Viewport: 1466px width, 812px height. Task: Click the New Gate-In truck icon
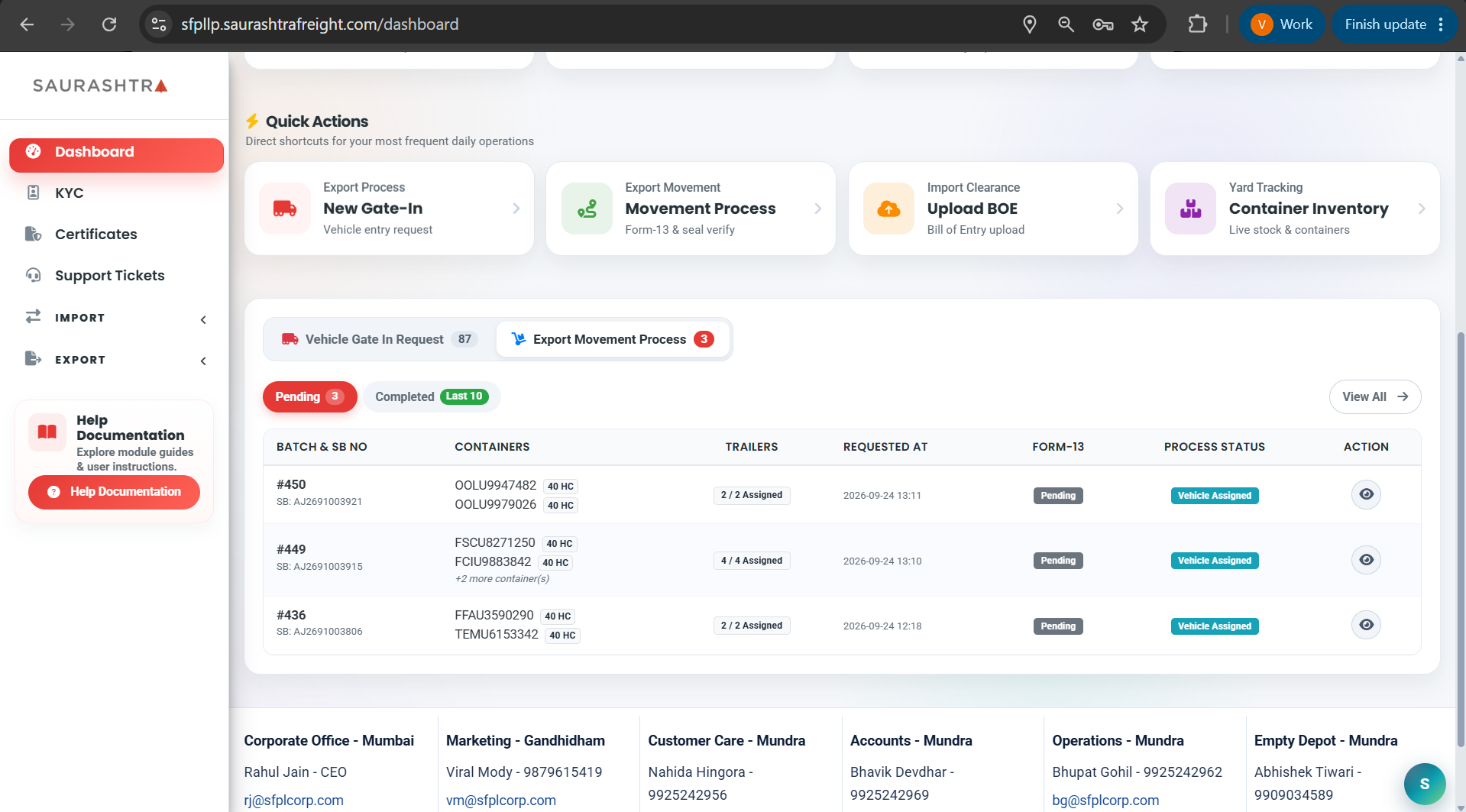[285, 209]
